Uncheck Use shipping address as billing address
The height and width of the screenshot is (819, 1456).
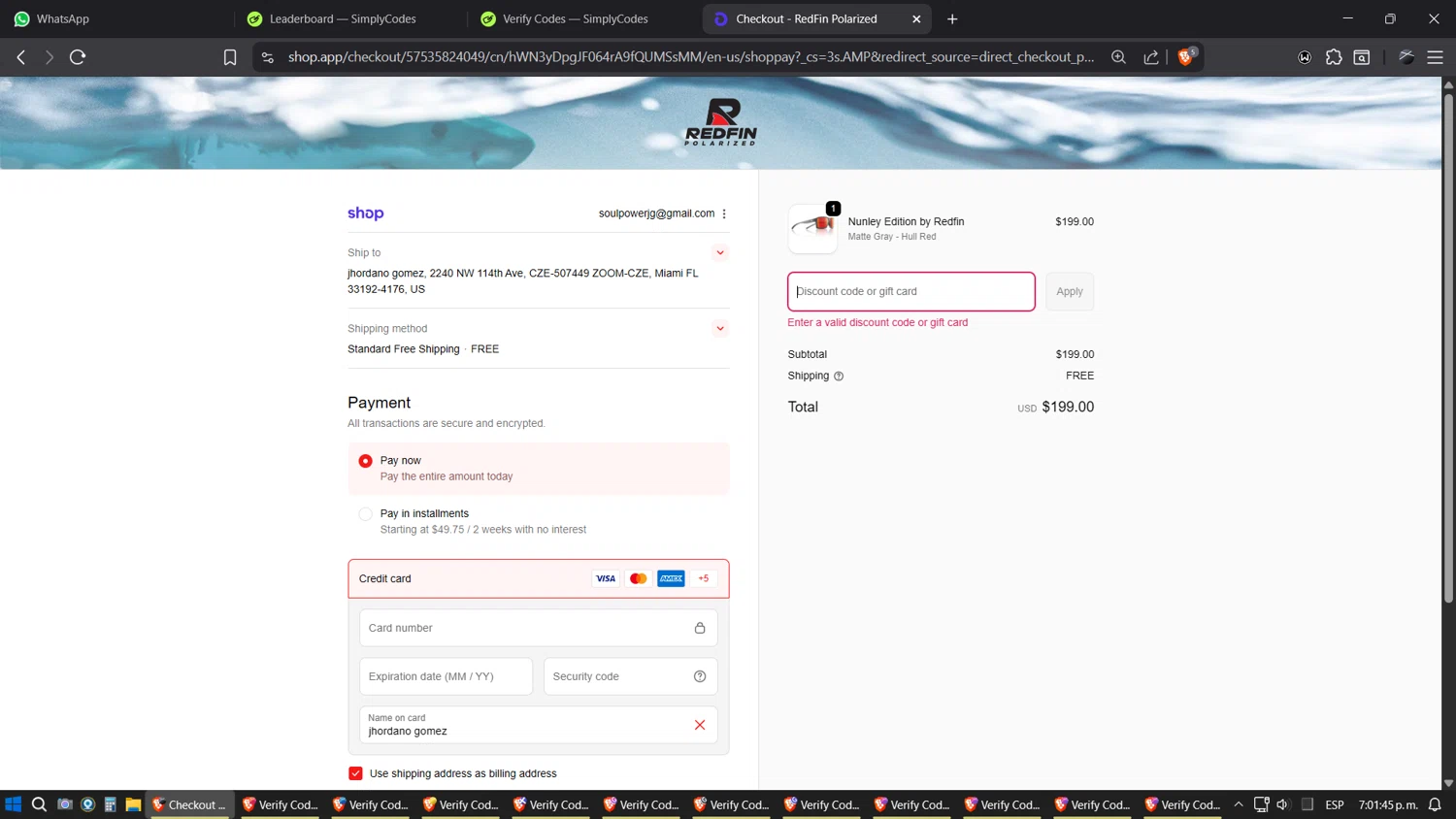pyautogui.click(x=355, y=773)
